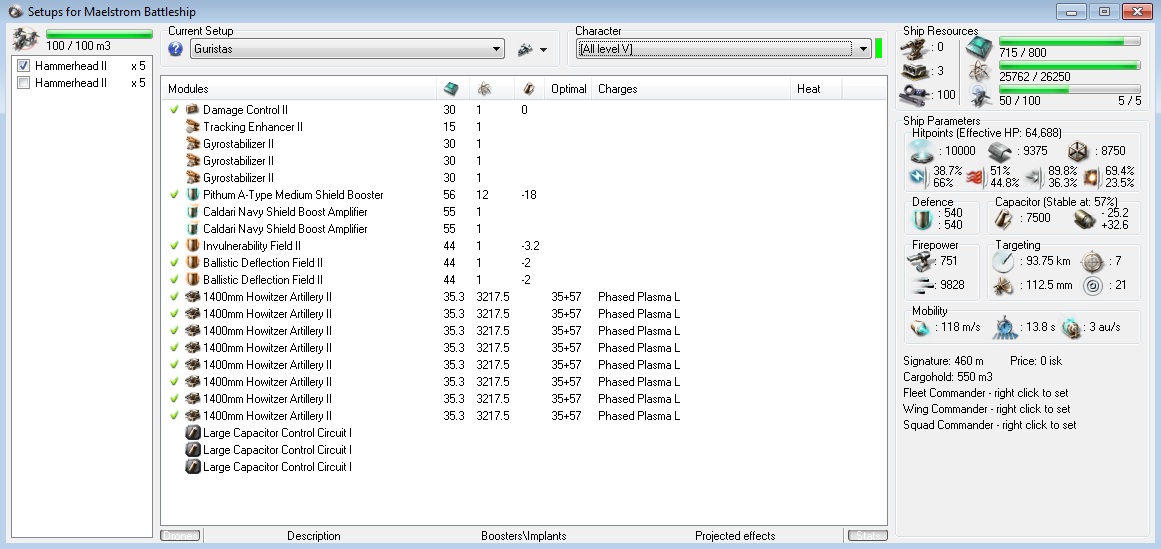
Task: Toggle Invulnerability Field II active checkmark
Action: click(x=175, y=246)
